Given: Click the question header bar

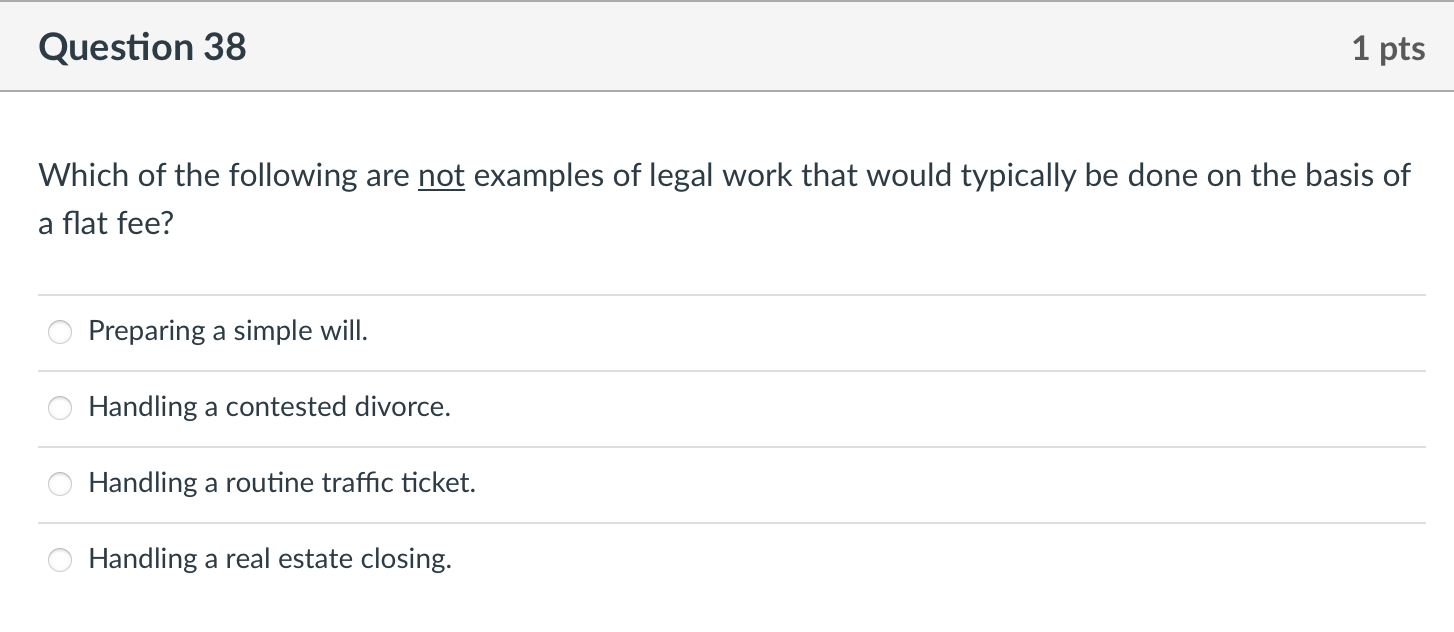Looking at the screenshot, I should [727, 46].
